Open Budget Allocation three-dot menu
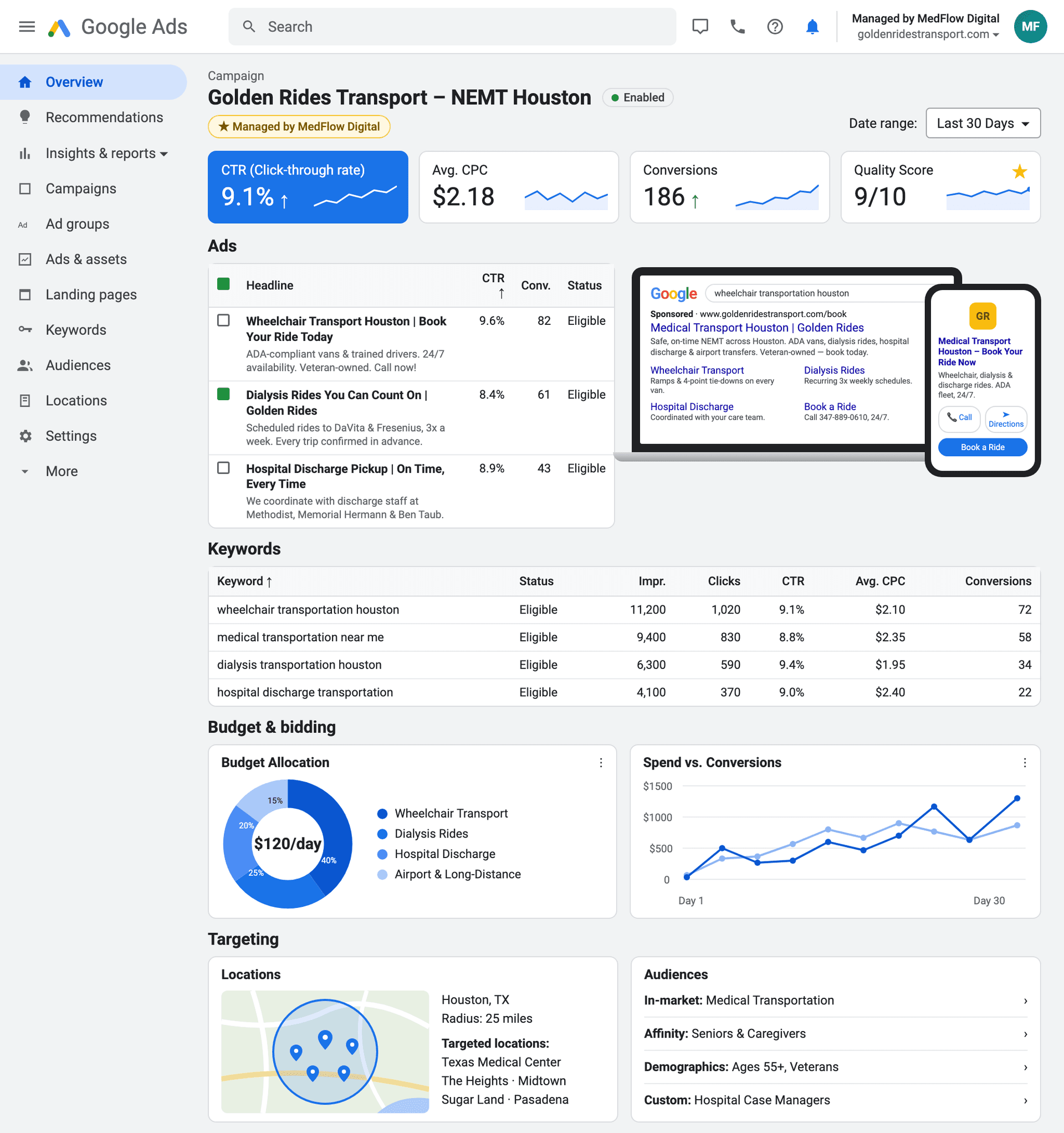1064x1133 pixels. tap(601, 763)
